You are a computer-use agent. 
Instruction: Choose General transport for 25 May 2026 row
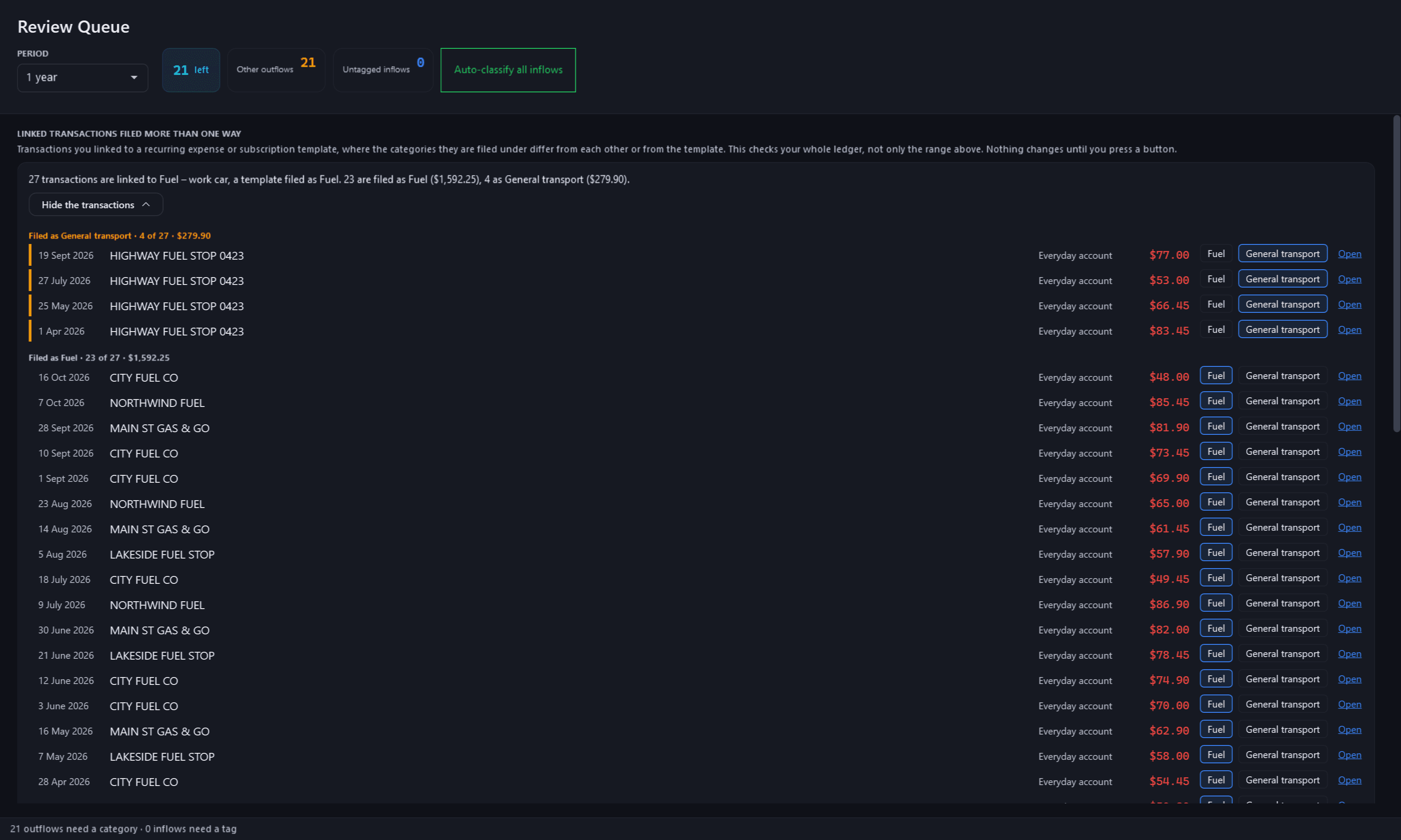point(1282,305)
